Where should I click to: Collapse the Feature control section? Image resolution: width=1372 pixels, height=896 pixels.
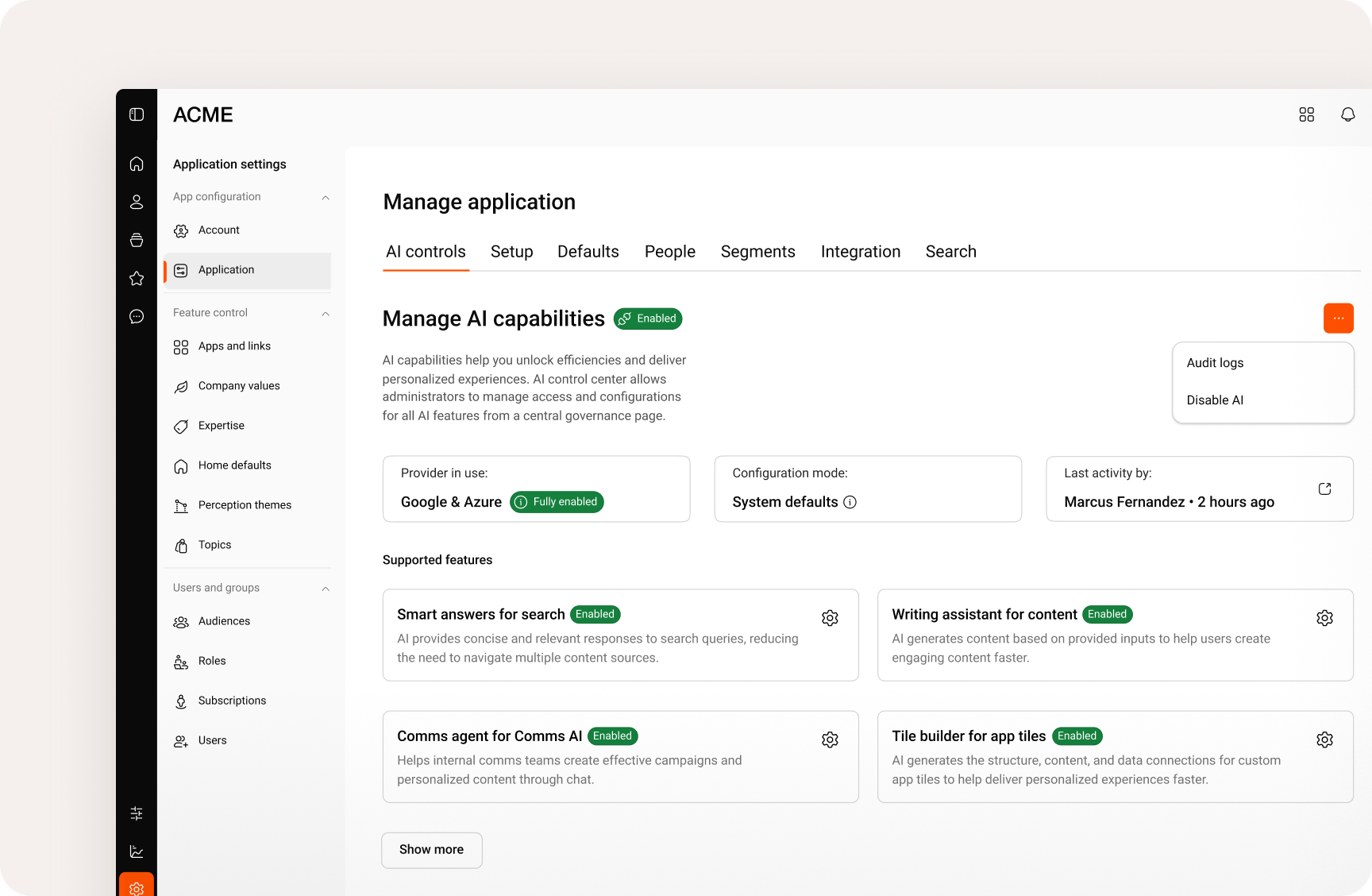(326, 313)
